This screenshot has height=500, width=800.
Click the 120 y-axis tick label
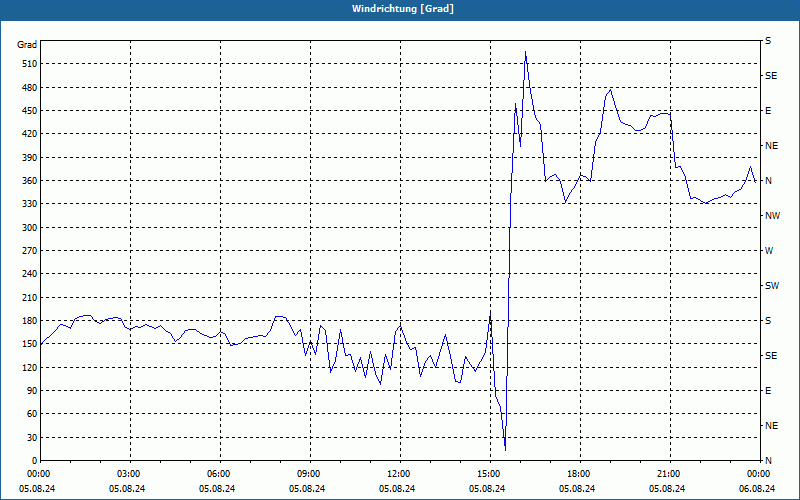29,368
